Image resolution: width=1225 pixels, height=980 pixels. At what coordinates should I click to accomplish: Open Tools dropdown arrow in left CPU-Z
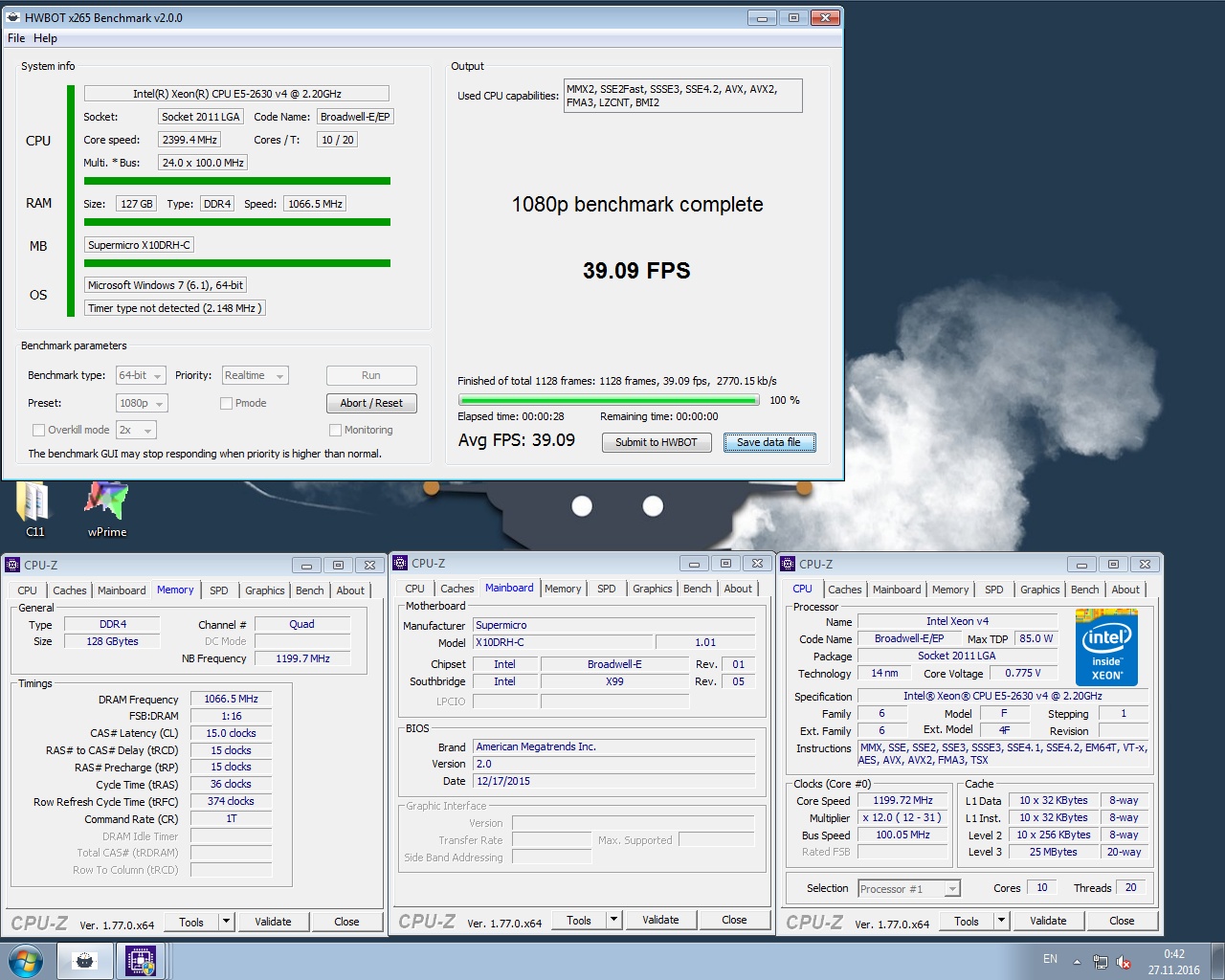[x=227, y=922]
